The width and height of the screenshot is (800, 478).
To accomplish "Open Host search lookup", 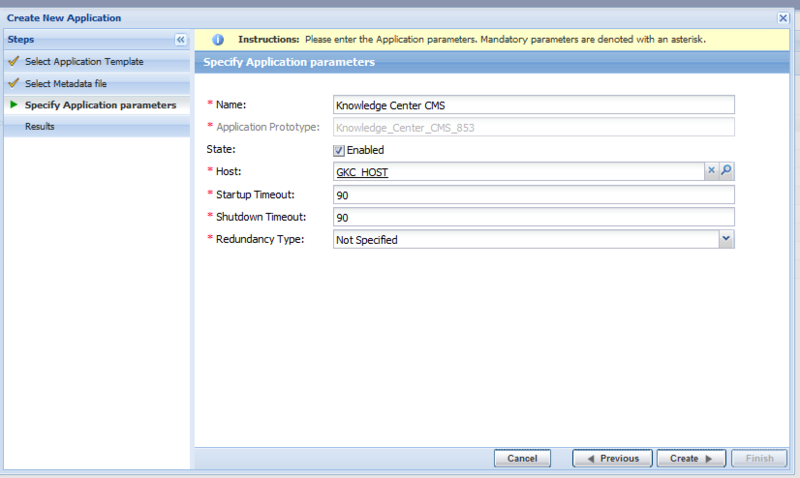I will pyautogui.click(x=726, y=170).
